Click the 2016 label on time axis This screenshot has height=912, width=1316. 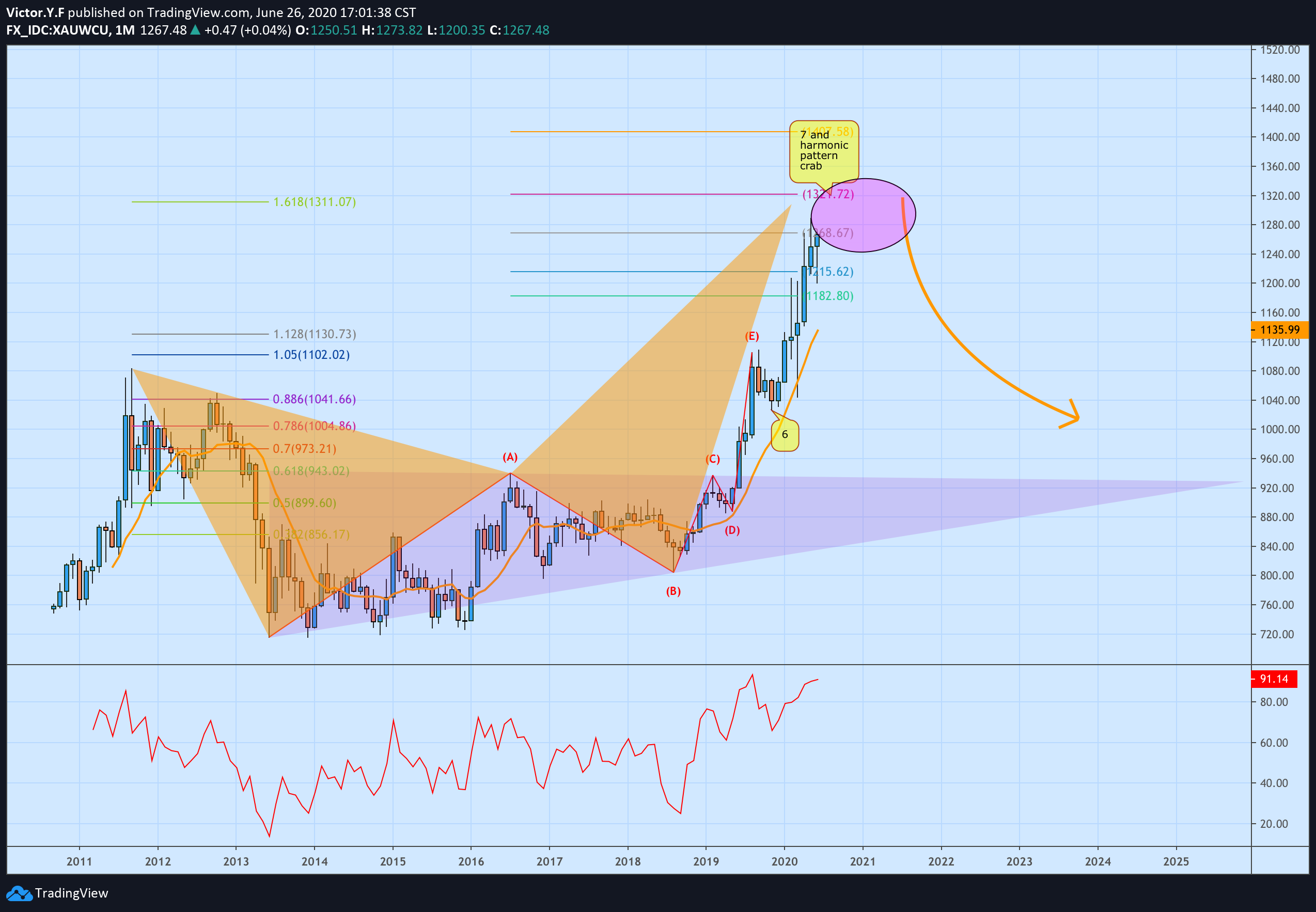pyautogui.click(x=471, y=862)
